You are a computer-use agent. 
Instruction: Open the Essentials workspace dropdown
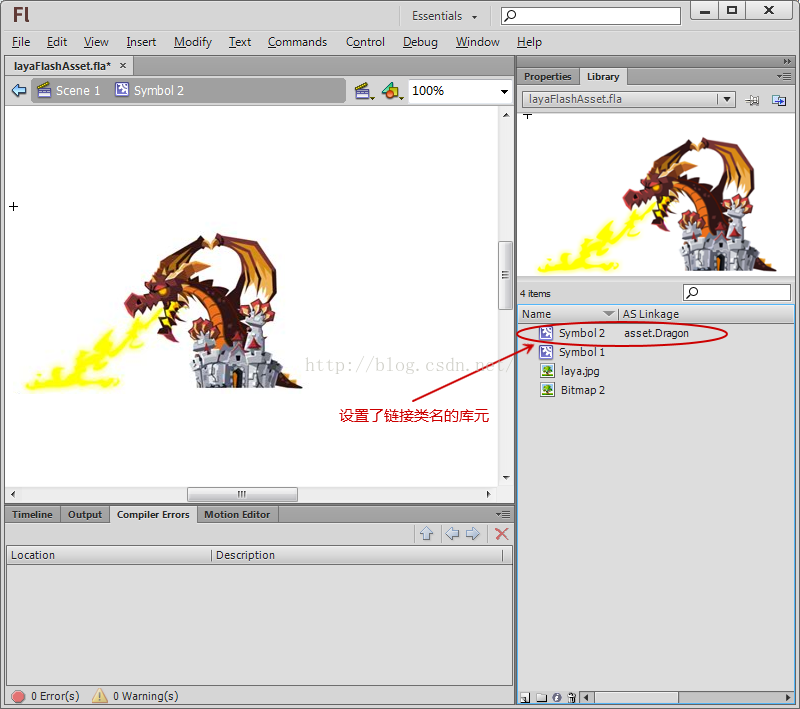point(444,16)
